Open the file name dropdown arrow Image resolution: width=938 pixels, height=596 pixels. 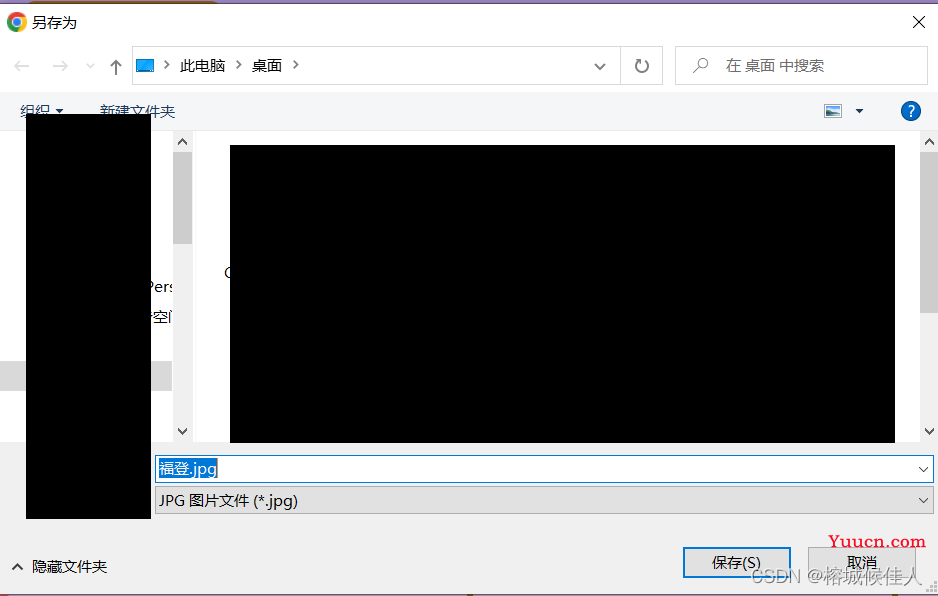pos(923,469)
